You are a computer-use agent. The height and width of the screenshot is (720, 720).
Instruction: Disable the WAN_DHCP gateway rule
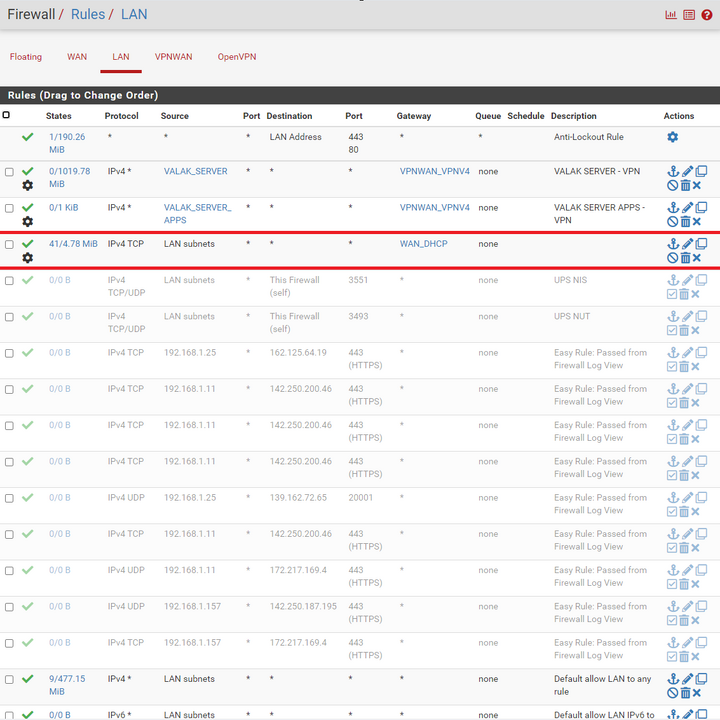[672, 258]
